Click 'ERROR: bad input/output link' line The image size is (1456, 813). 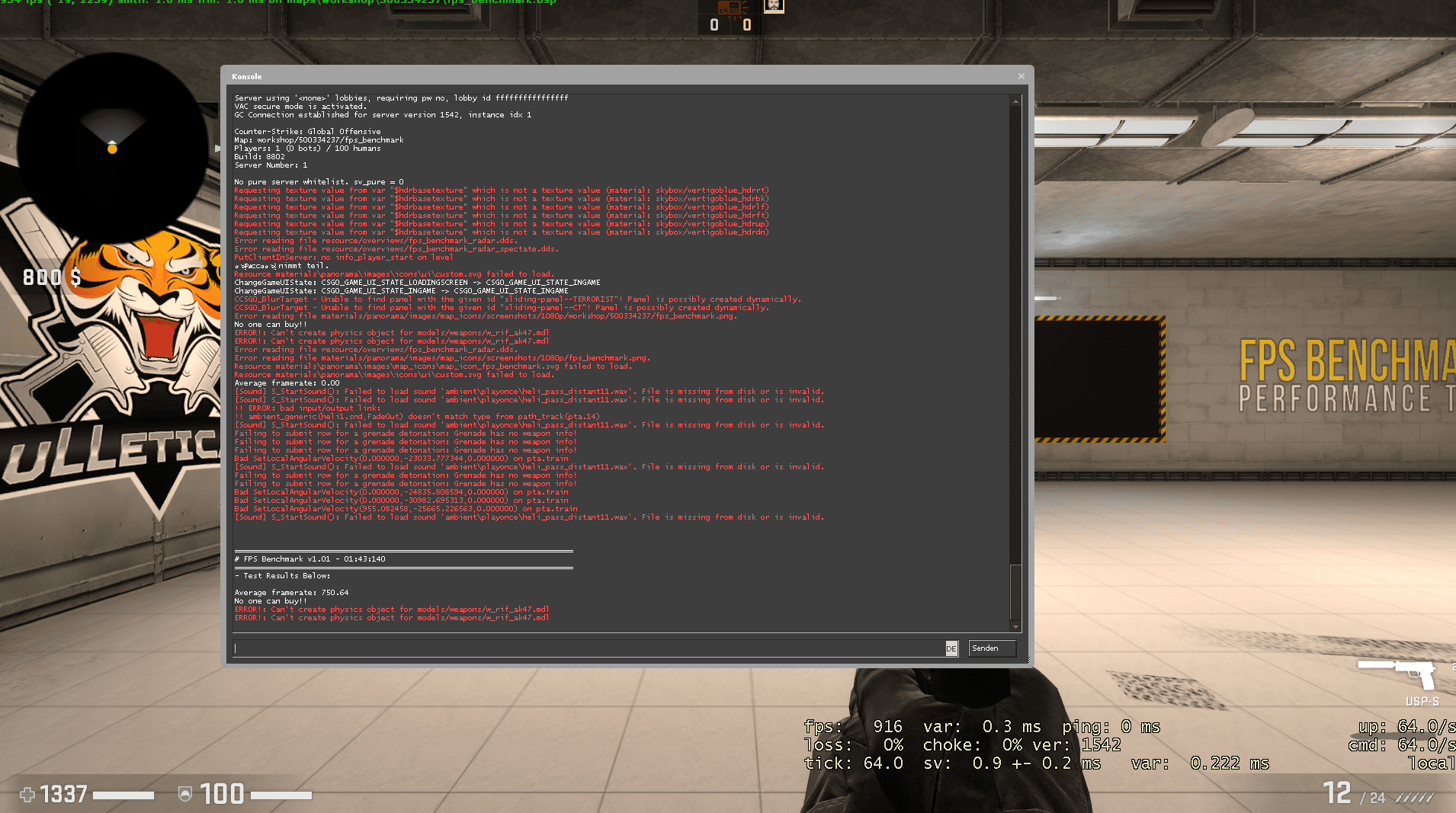click(x=307, y=408)
